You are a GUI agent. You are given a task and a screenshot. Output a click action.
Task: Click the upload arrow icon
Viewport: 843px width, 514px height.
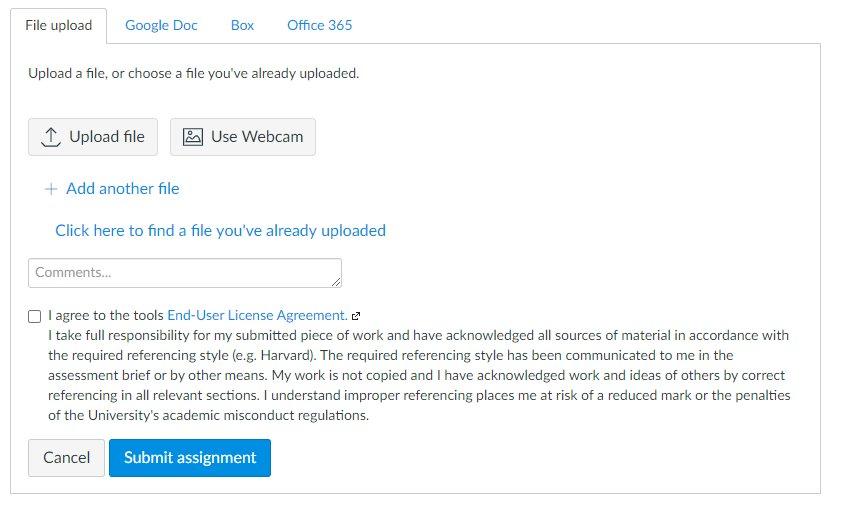click(51, 137)
